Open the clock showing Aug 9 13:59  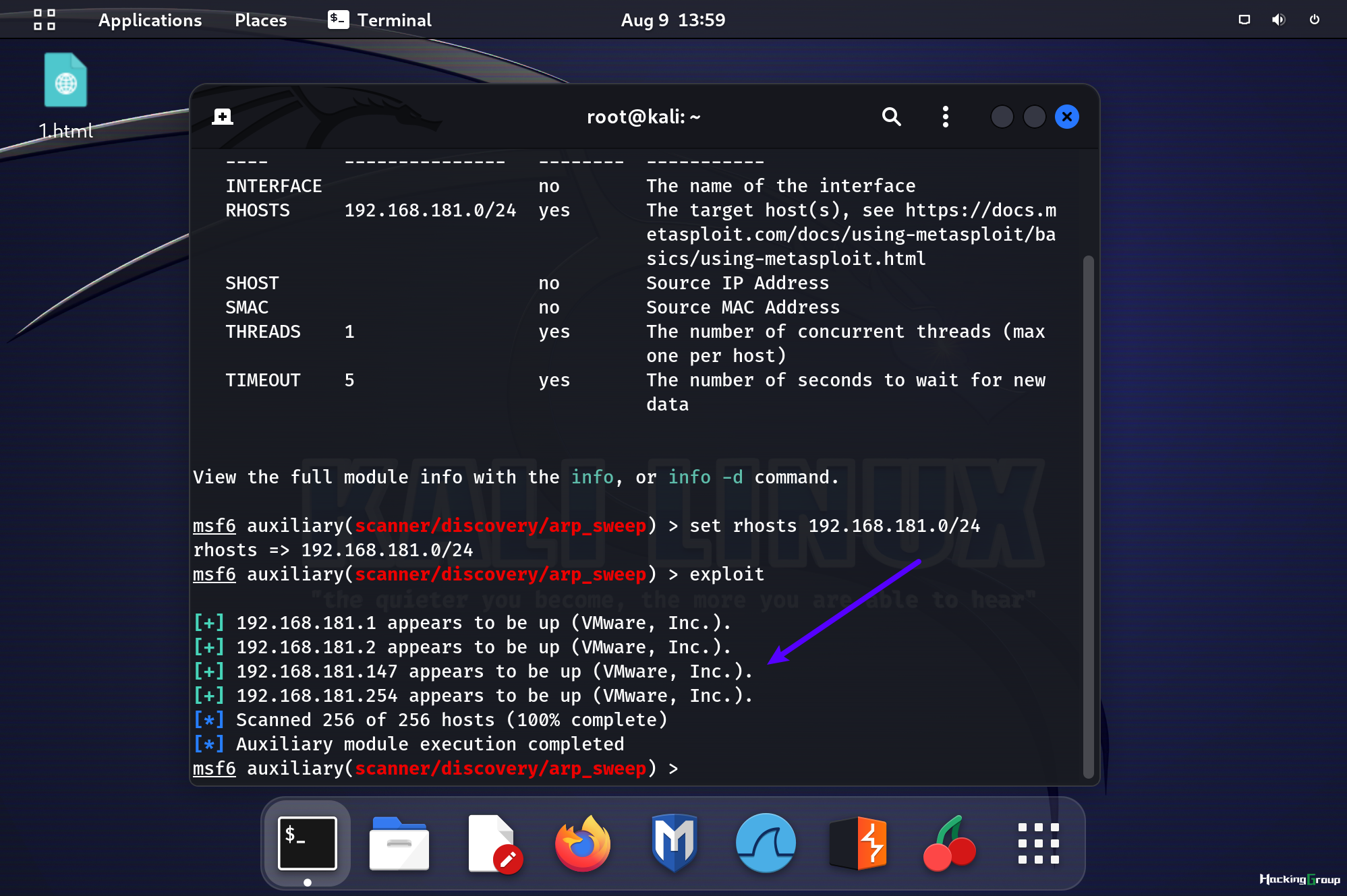(x=672, y=20)
